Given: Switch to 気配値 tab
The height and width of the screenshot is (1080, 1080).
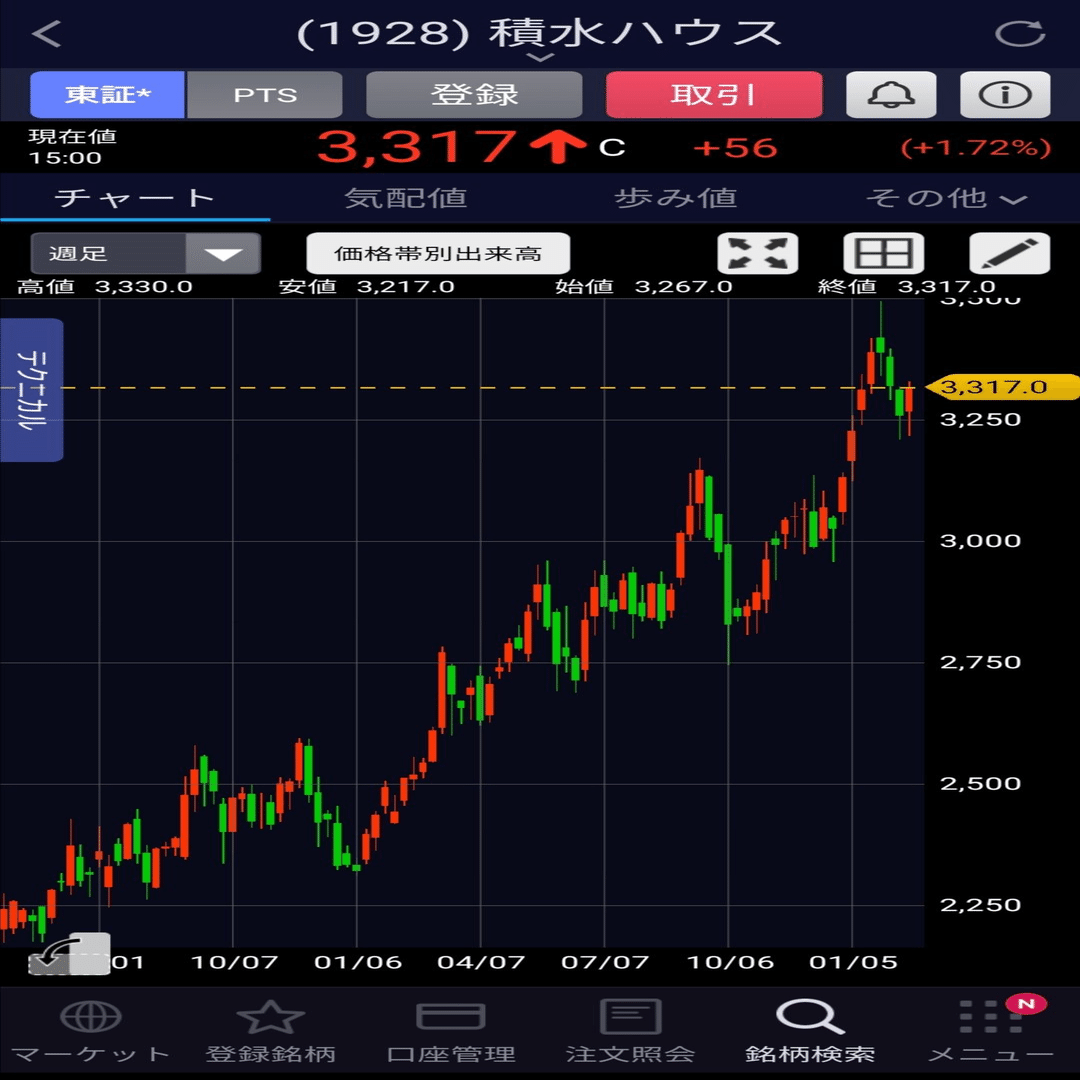Looking at the screenshot, I should (406, 198).
